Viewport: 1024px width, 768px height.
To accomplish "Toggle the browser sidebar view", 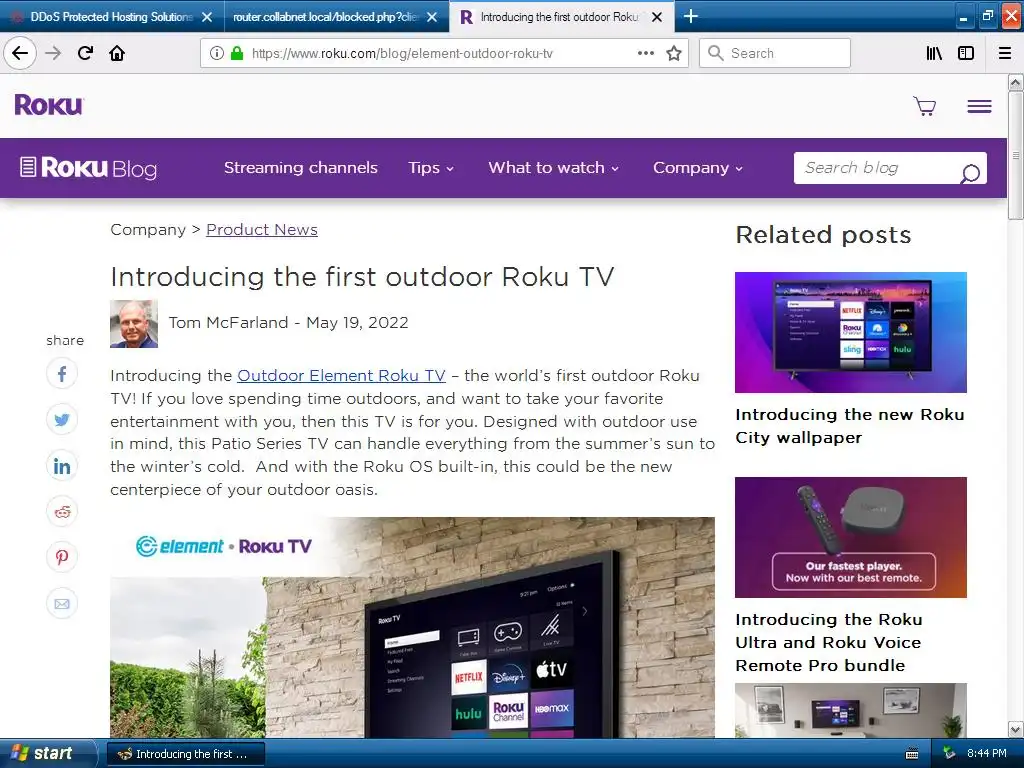I will (x=966, y=53).
